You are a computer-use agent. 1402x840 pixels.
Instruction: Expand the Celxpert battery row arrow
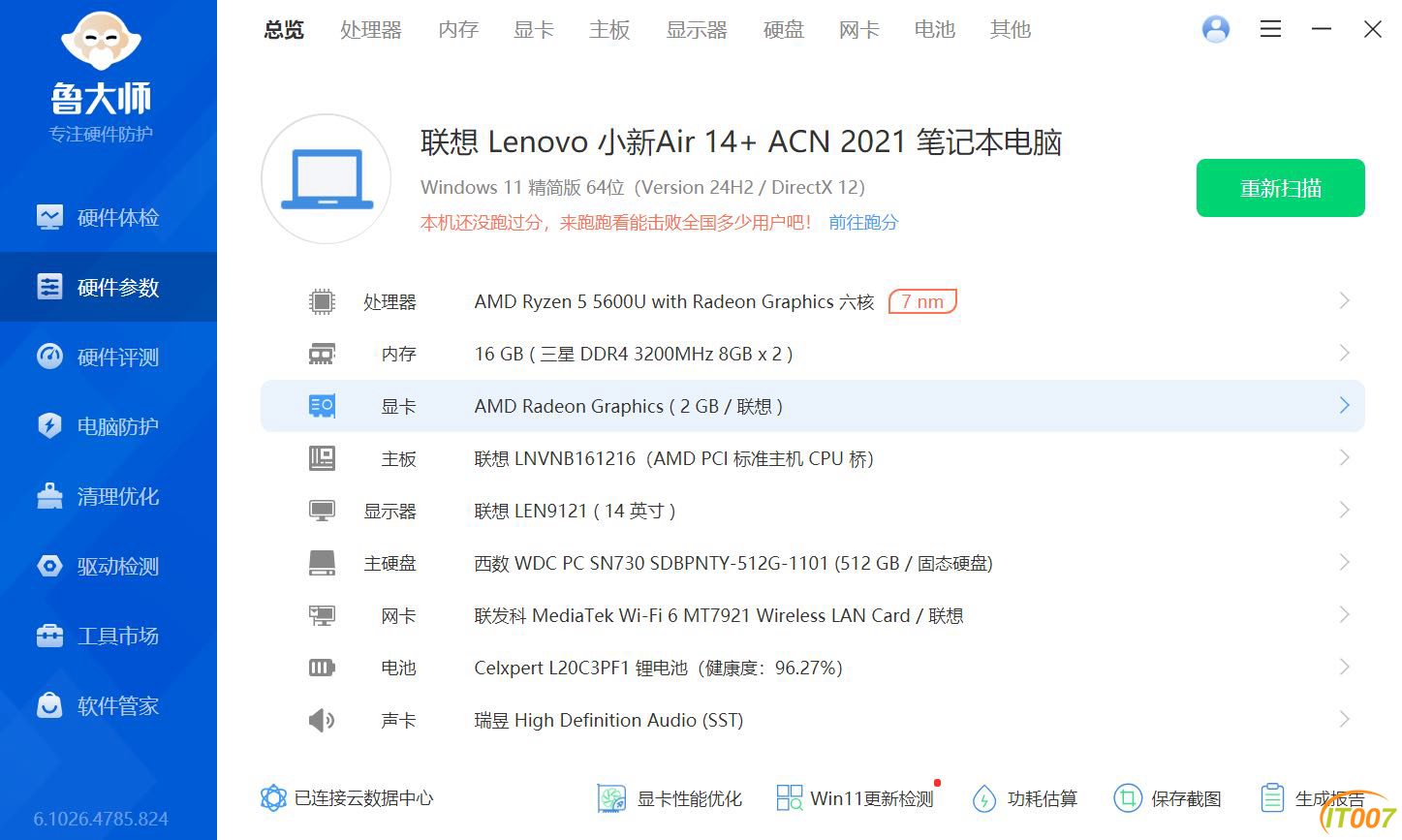pyautogui.click(x=1344, y=668)
